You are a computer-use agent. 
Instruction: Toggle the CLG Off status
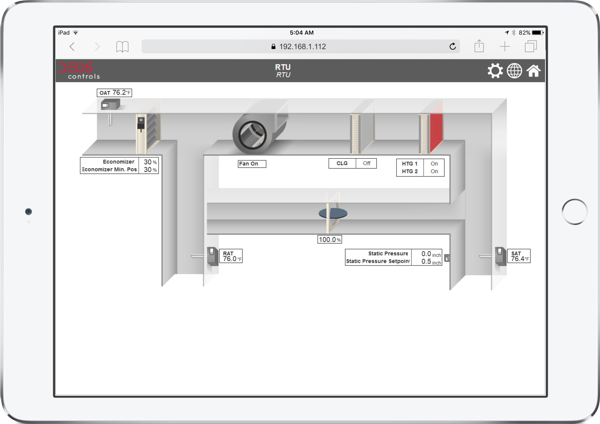point(367,163)
